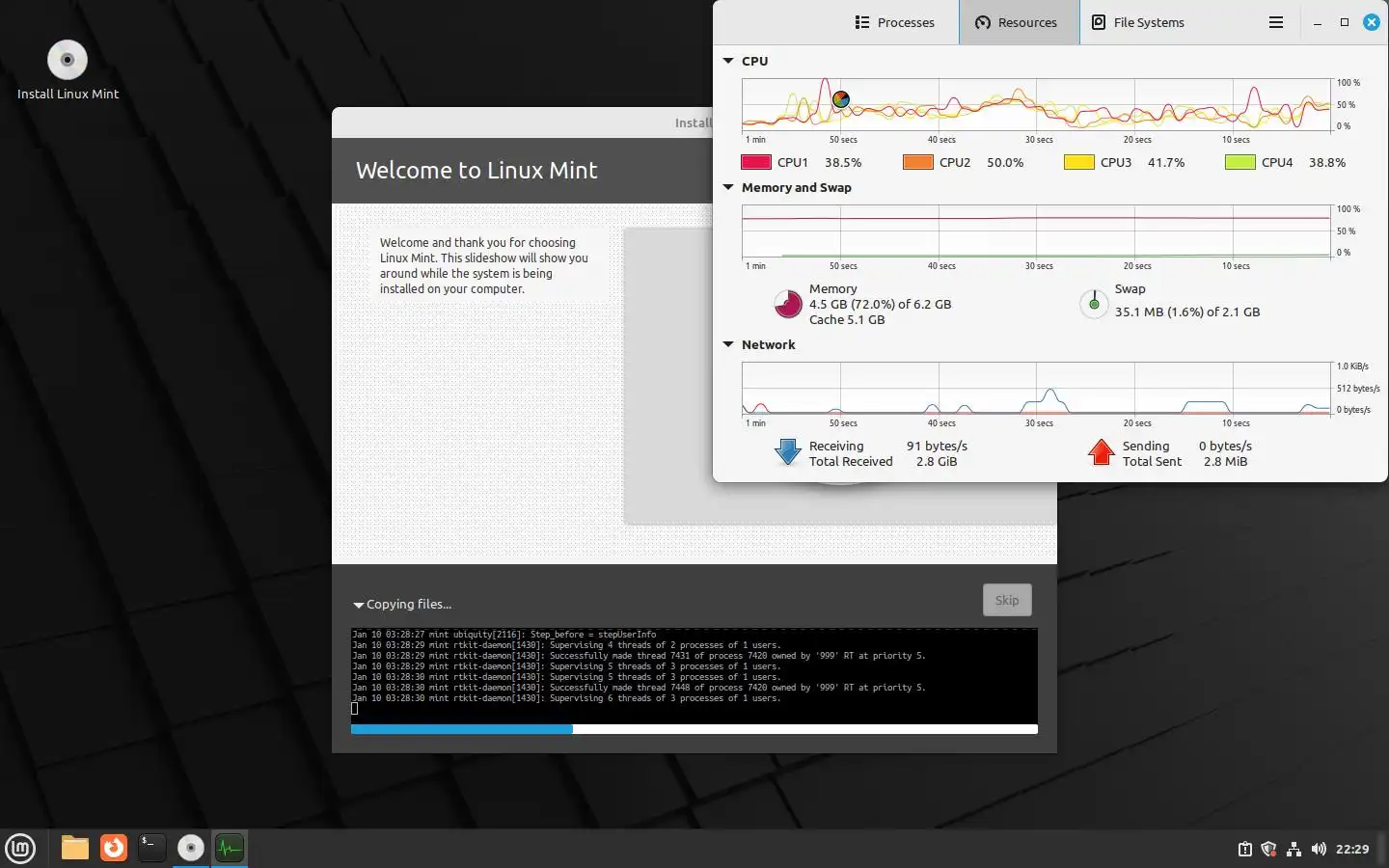Click the Cache 5.1 GB text

847,319
